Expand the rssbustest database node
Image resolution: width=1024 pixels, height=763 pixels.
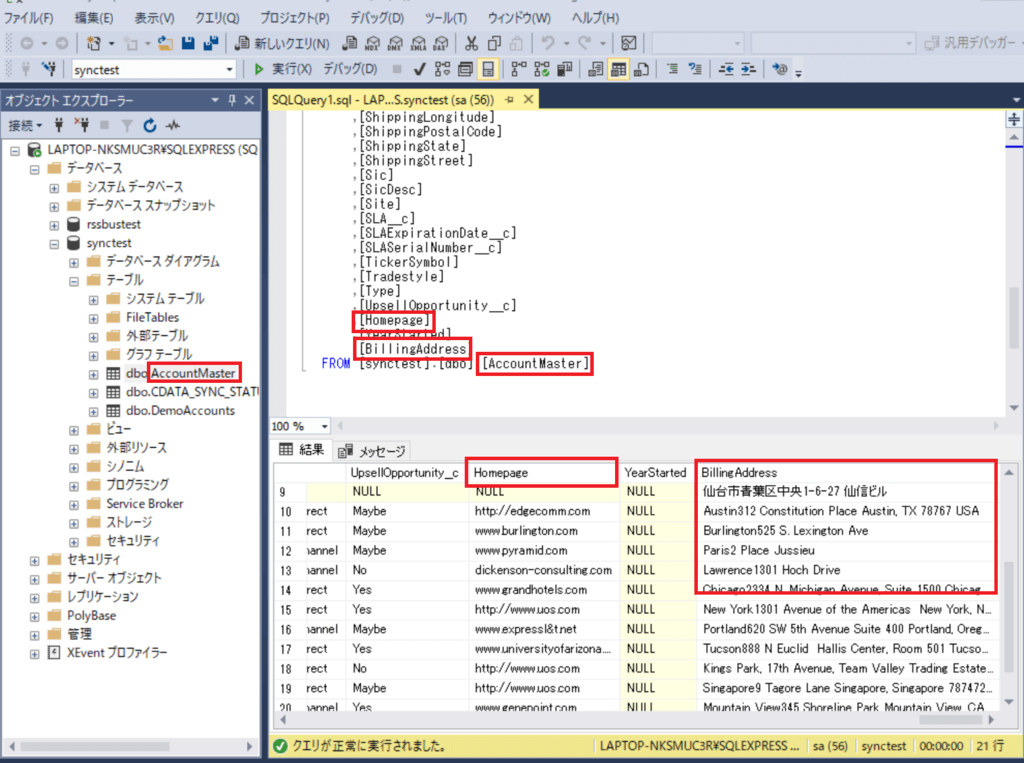[x=55, y=224]
